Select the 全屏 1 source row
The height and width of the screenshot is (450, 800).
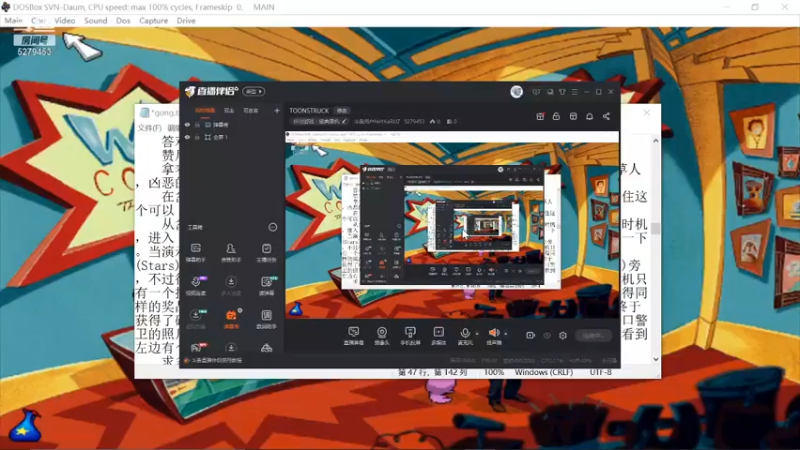(x=232, y=137)
